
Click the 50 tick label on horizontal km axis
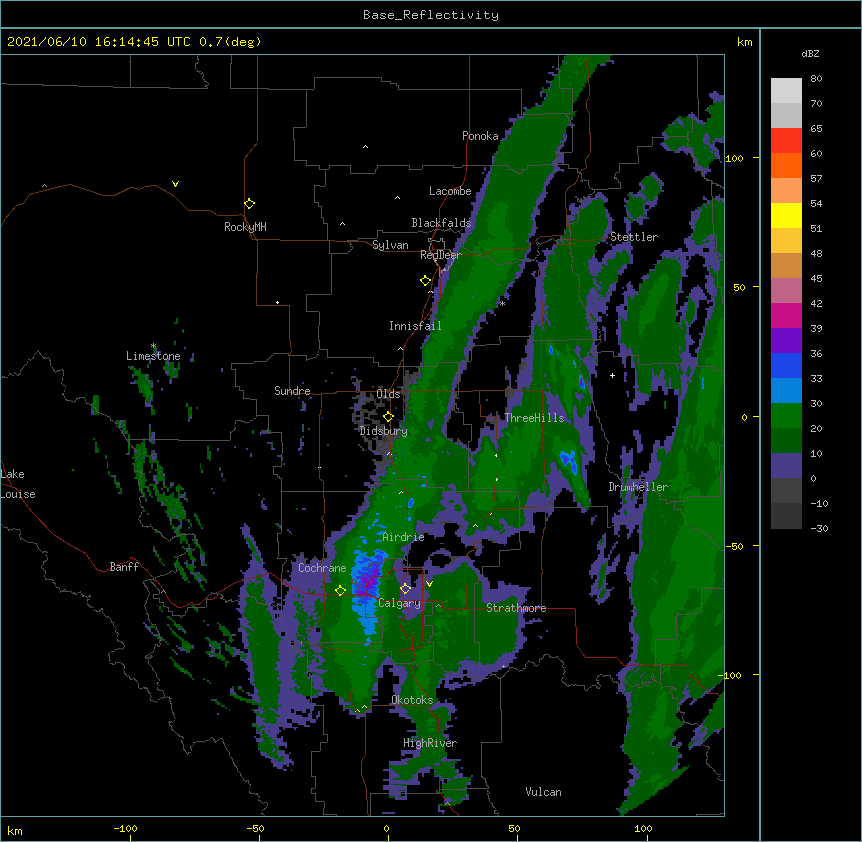tap(514, 828)
